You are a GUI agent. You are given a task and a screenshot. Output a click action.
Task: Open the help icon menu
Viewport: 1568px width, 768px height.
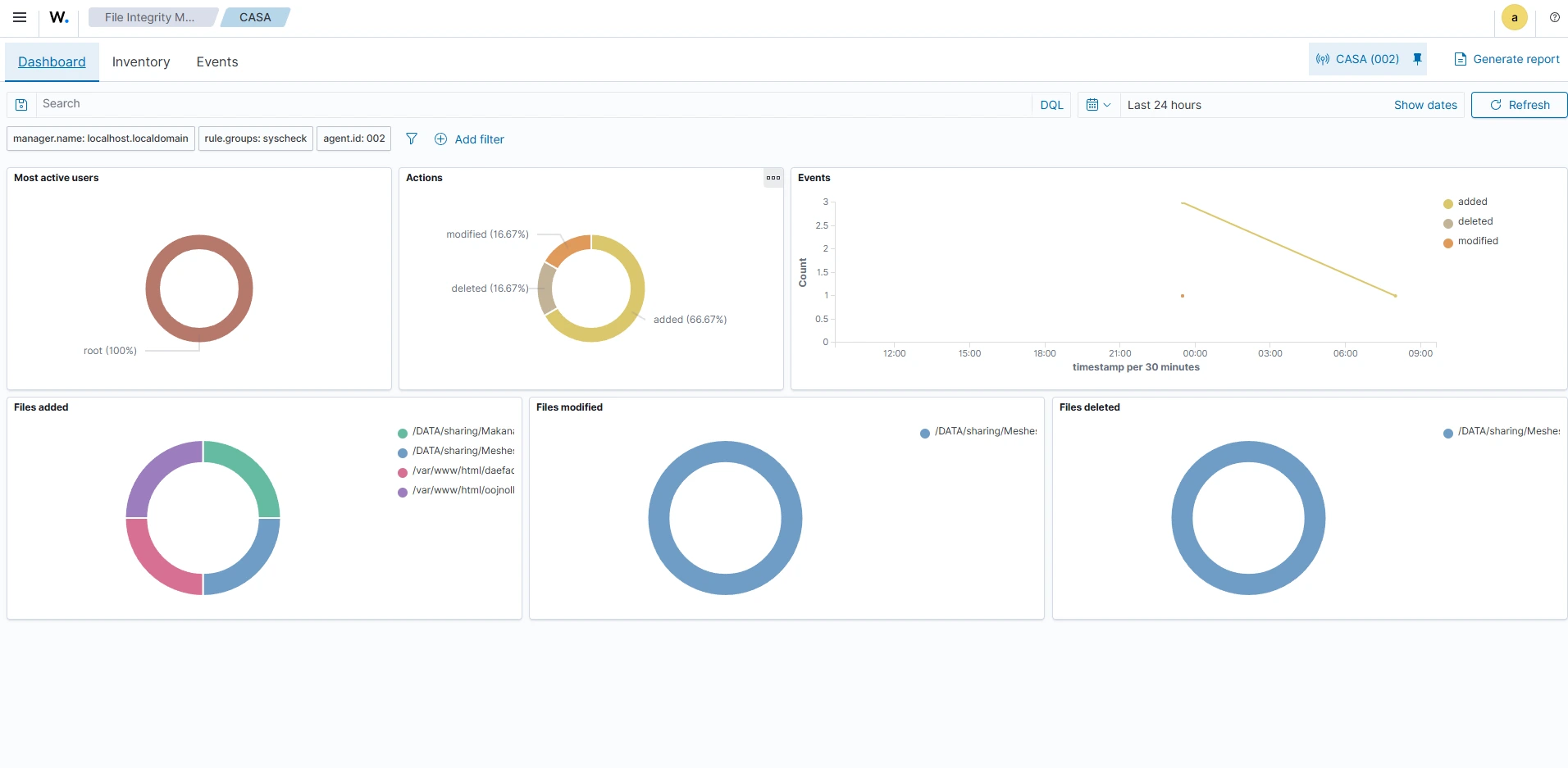(x=1554, y=17)
